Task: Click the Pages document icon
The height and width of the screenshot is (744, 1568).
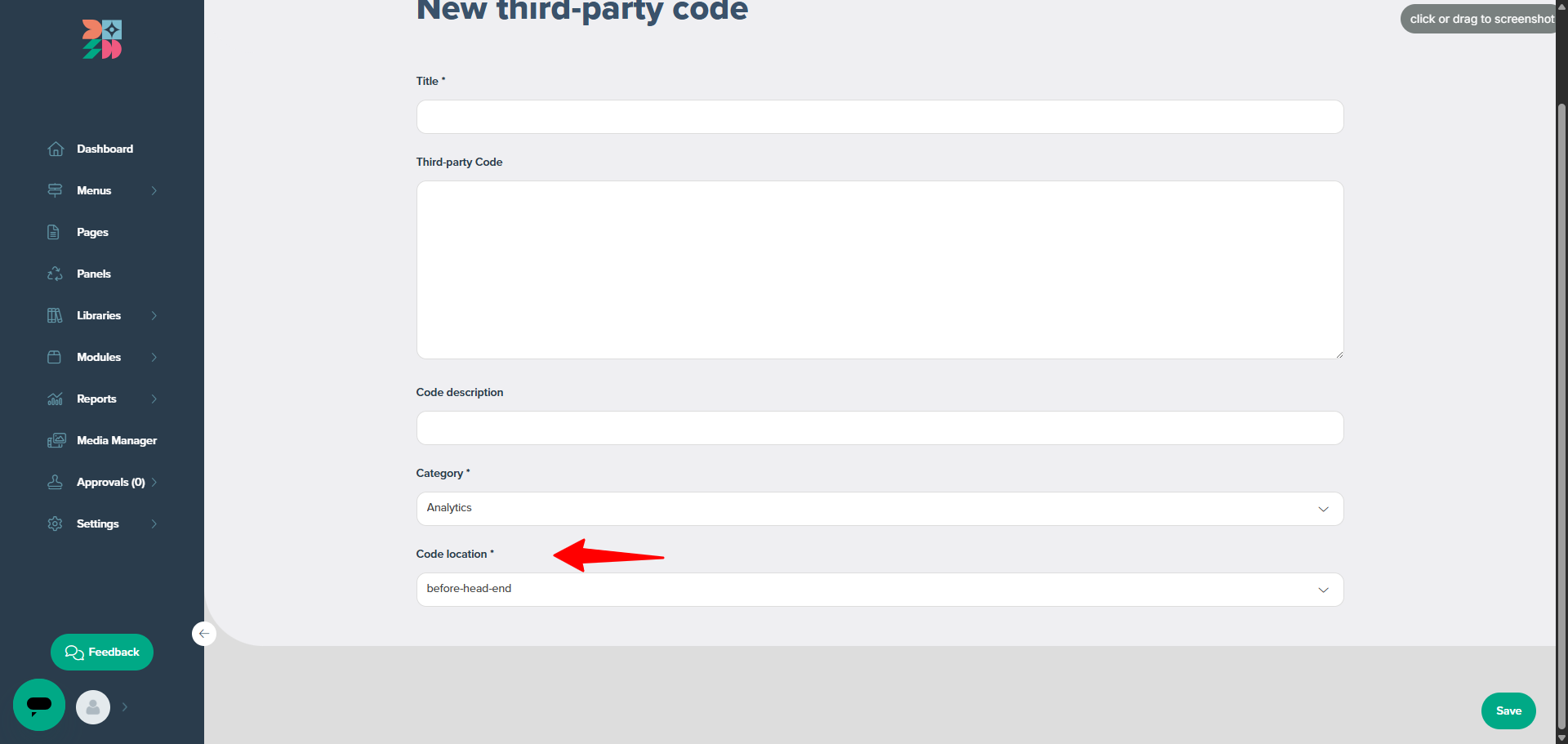Action: pyautogui.click(x=55, y=232)
